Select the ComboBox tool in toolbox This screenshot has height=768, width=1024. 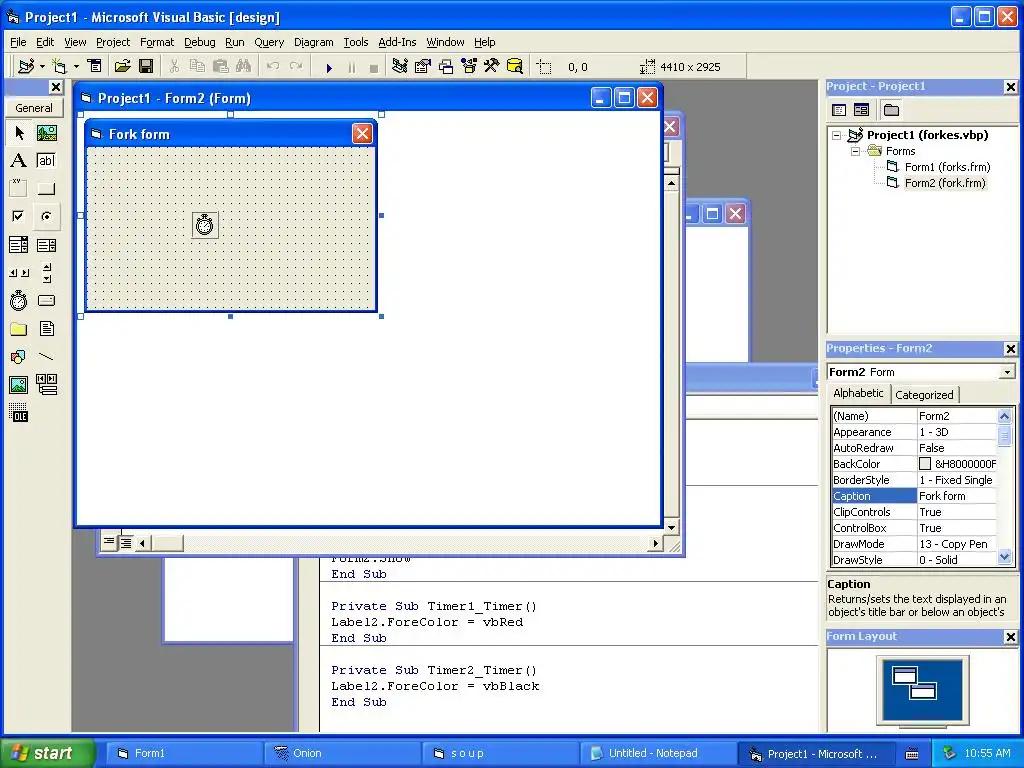tap(19, 245)
